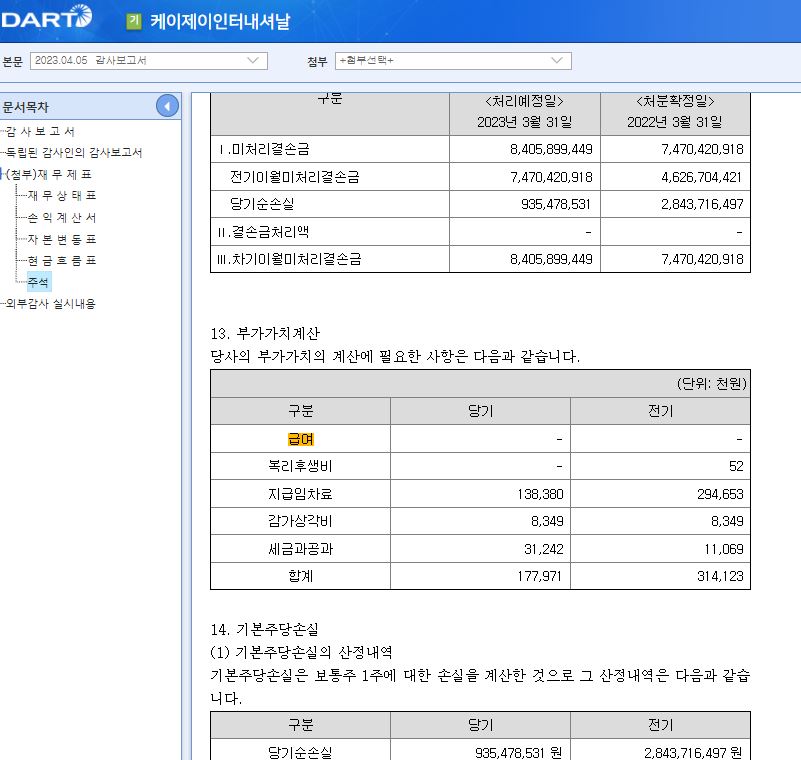Screen dimensions: 801x760
Task: Open the 재무상태표 section
Action: pos(62,195)
